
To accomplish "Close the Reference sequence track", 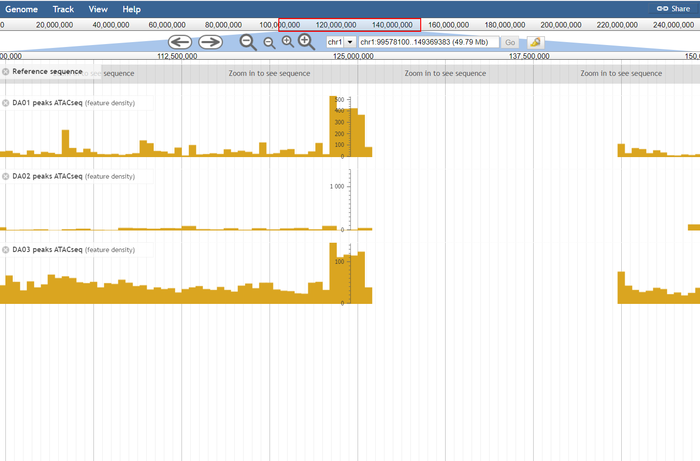I will (5, 72).
